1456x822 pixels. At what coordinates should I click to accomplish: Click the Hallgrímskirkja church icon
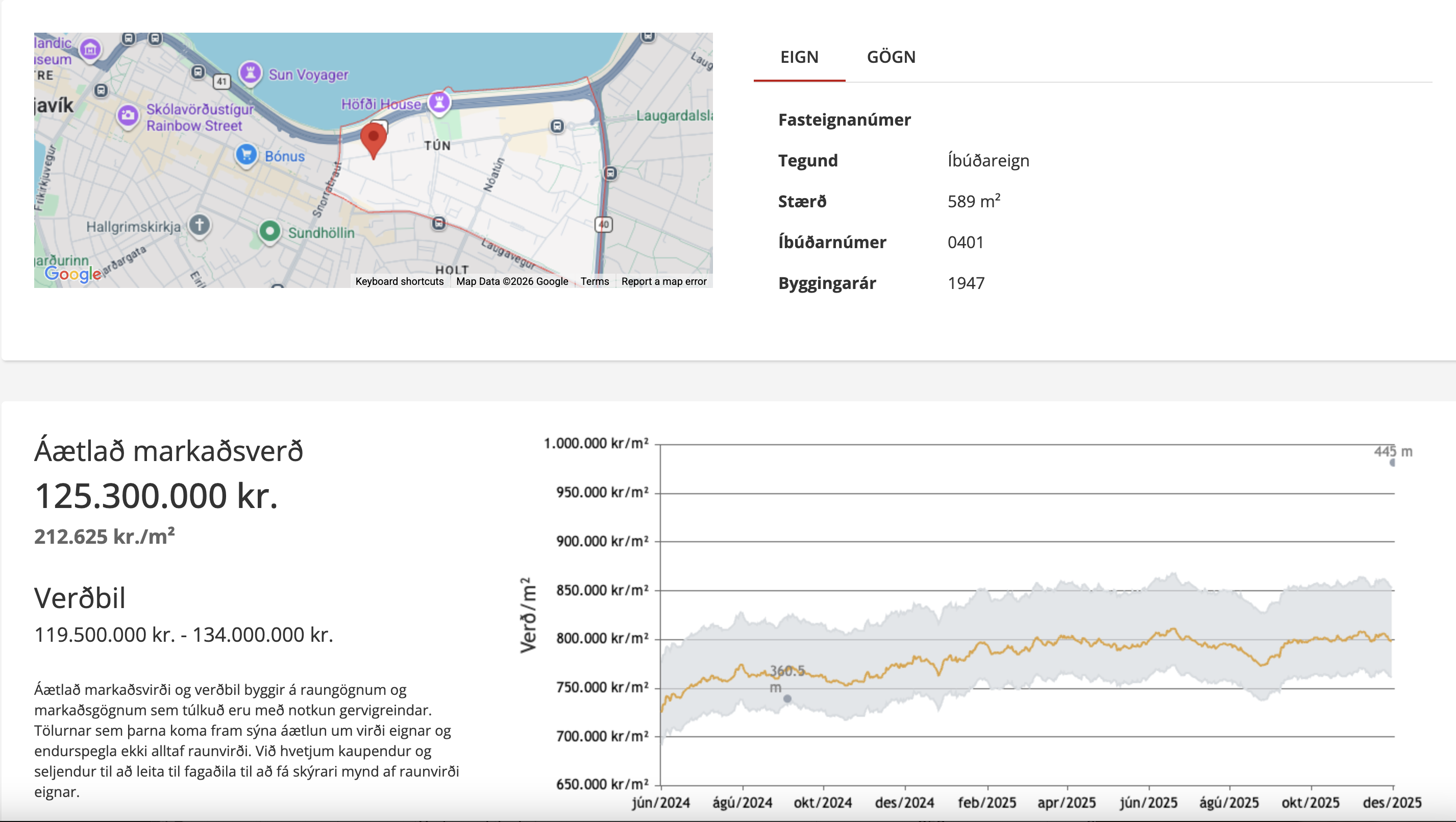(199, 225)
